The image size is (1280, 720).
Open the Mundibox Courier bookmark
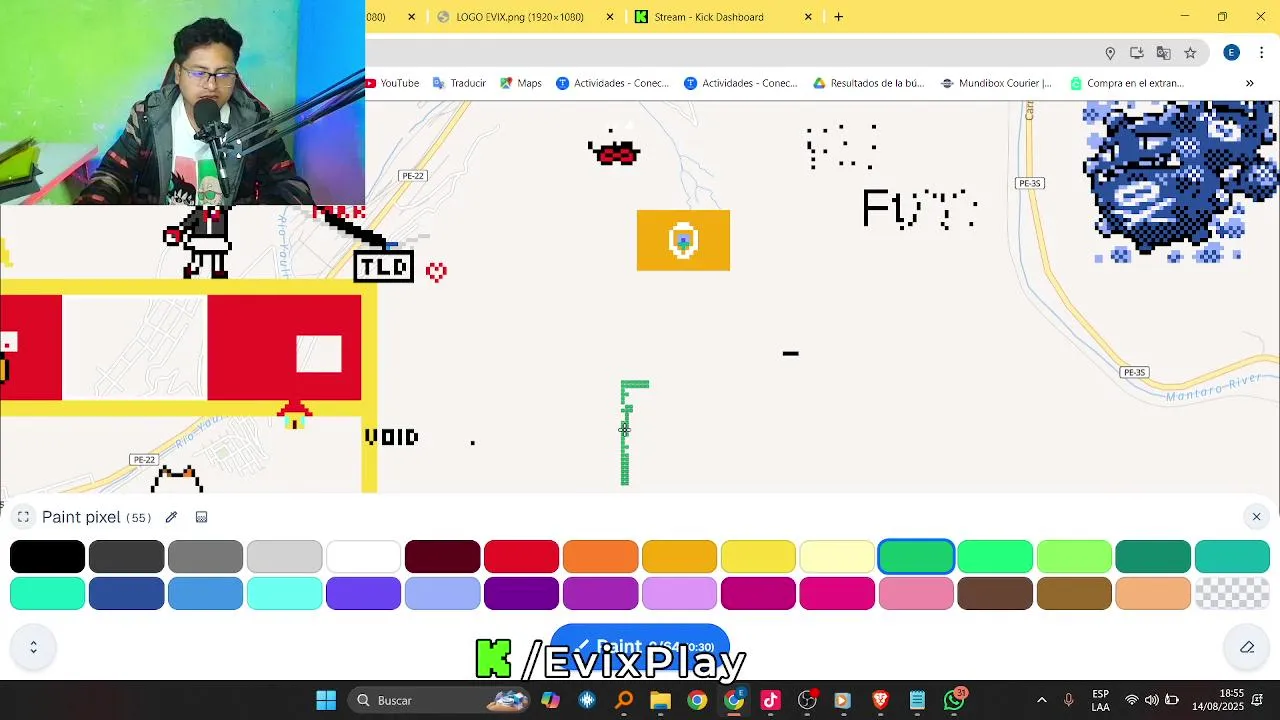point(997,83)
